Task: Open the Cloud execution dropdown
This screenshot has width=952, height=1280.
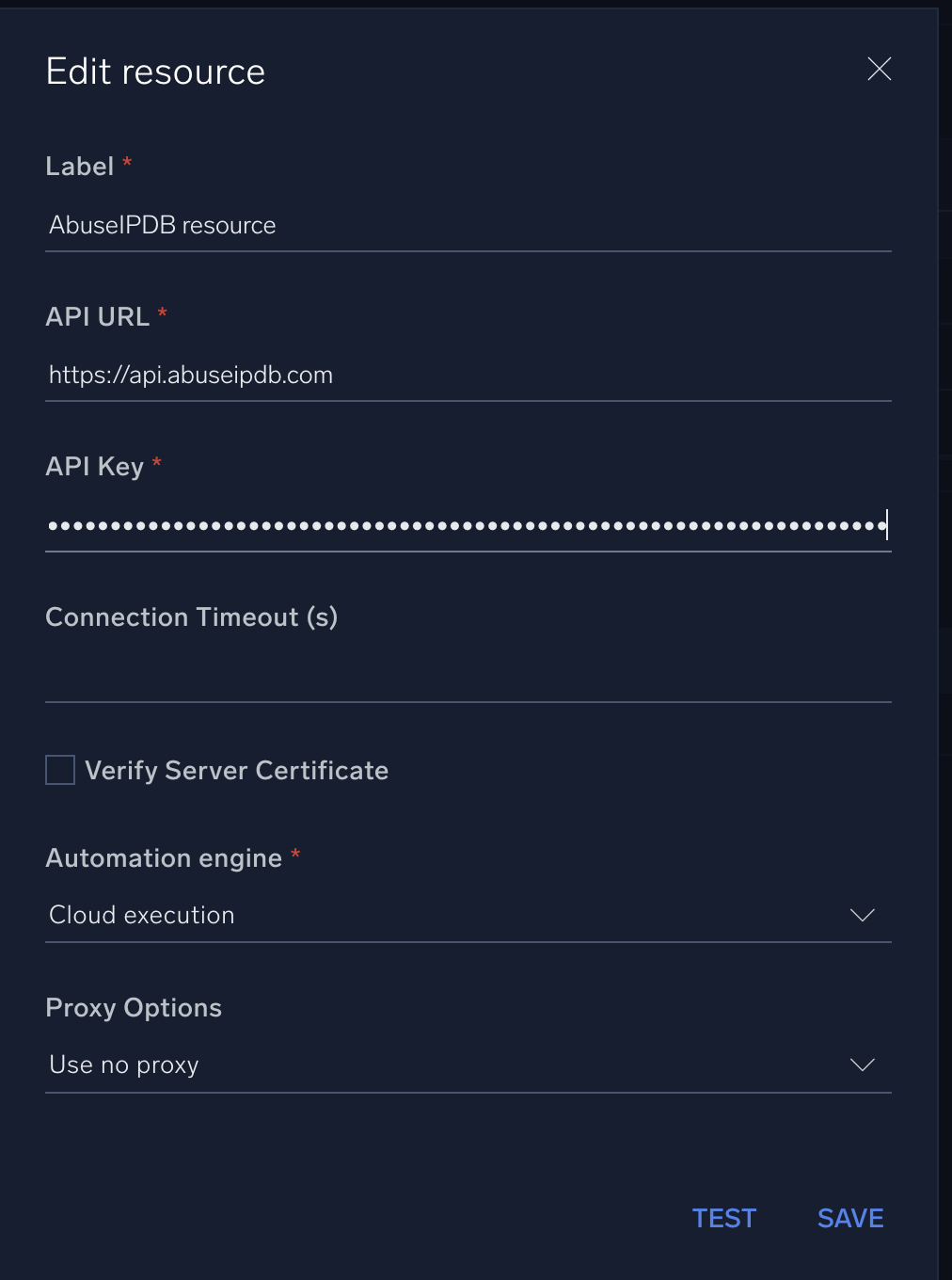Action: [442, 915]
